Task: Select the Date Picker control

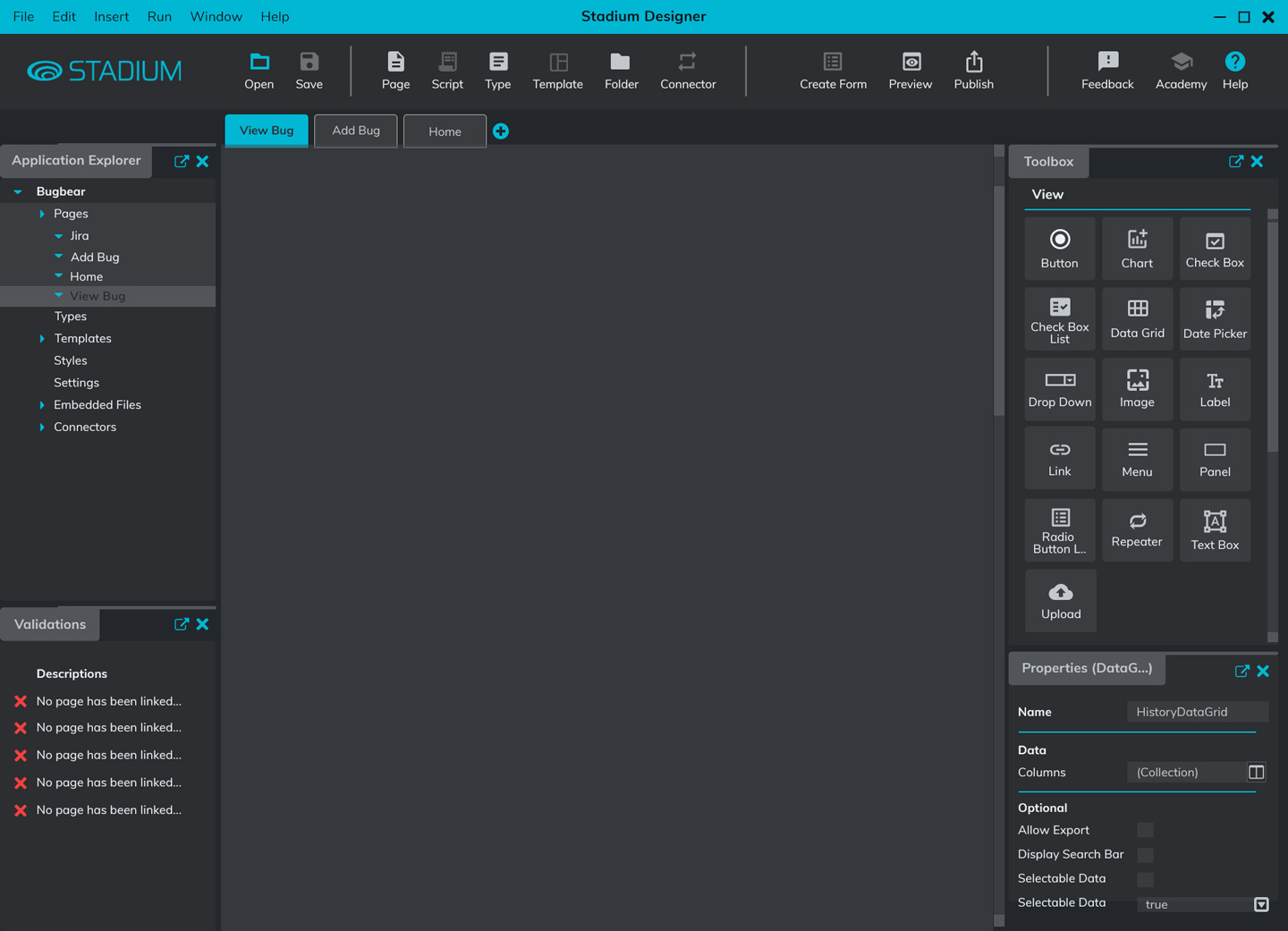Action: click(x=1215, y=318)
